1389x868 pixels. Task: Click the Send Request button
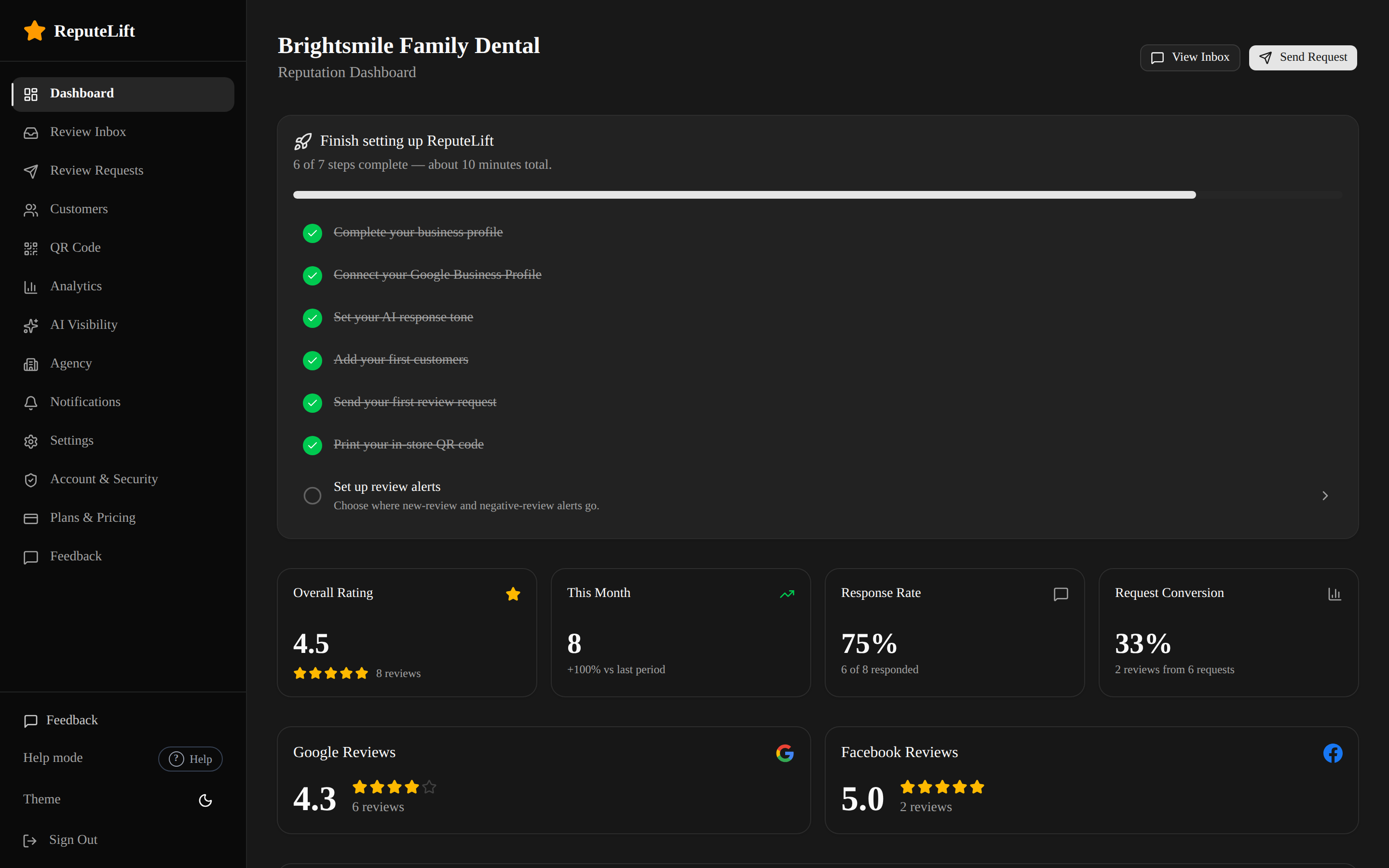1303,57
